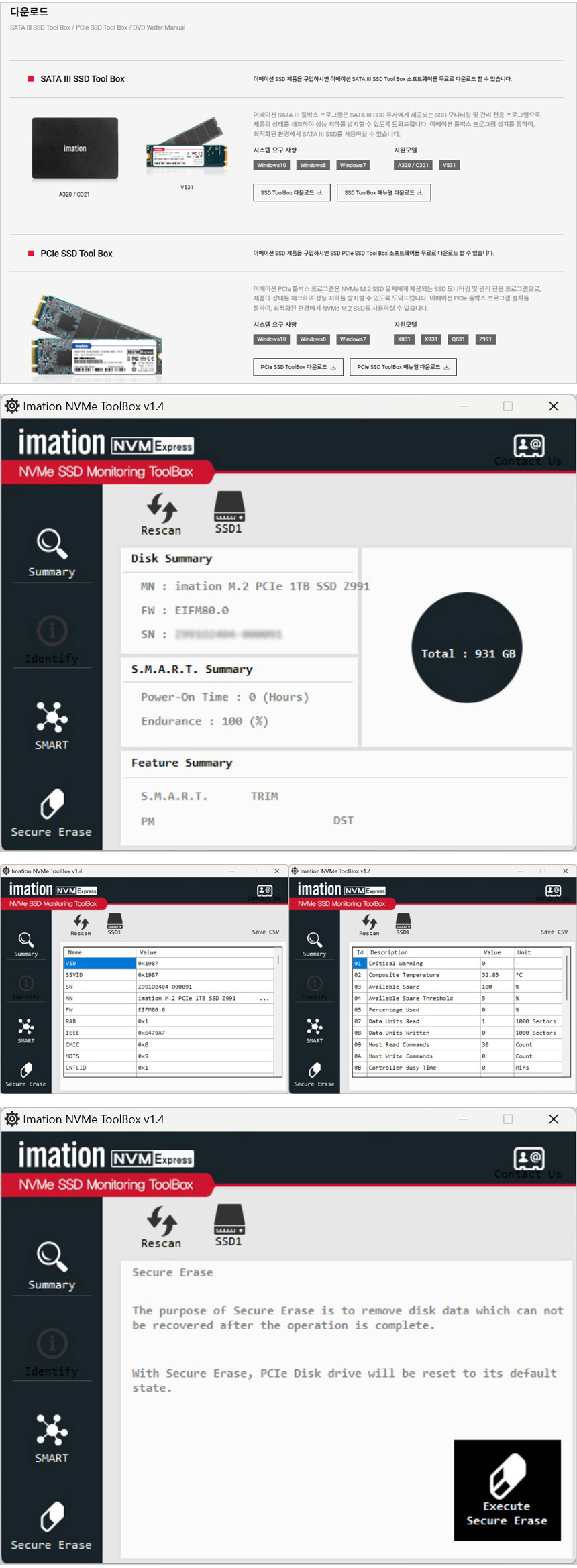577x1568 pixels.
Task: Select the 'Critical Warning' SMART row
Action: (458, 964)
